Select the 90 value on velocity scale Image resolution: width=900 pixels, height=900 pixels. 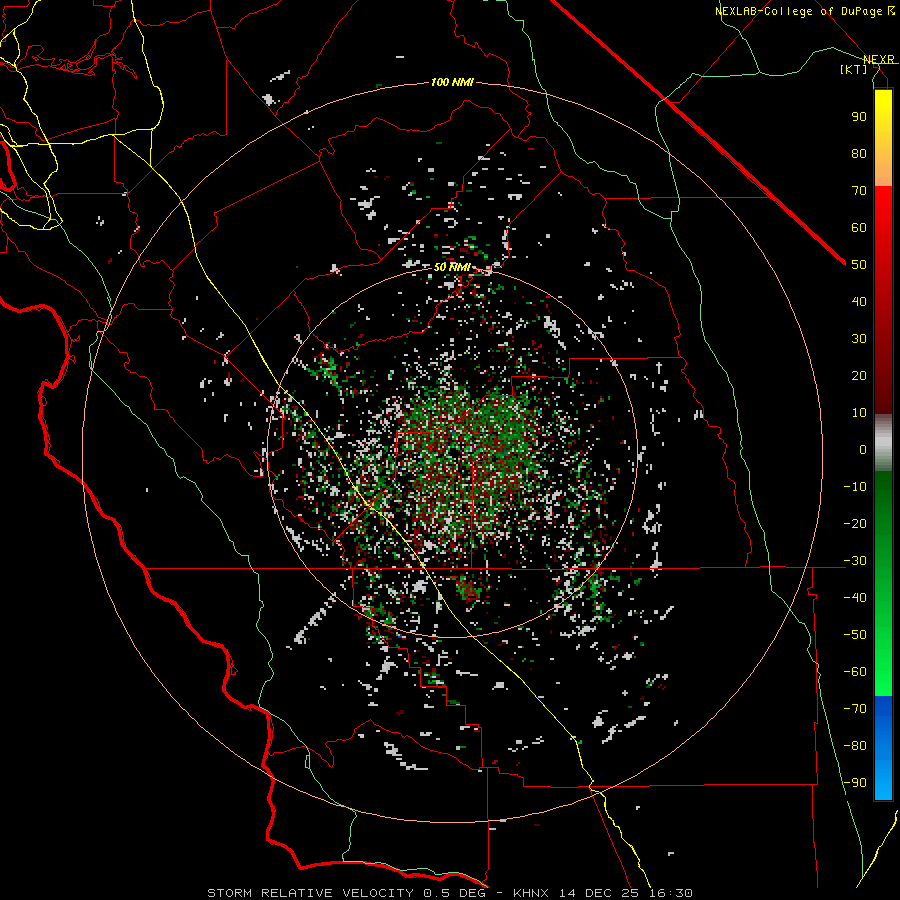[859, 117]
